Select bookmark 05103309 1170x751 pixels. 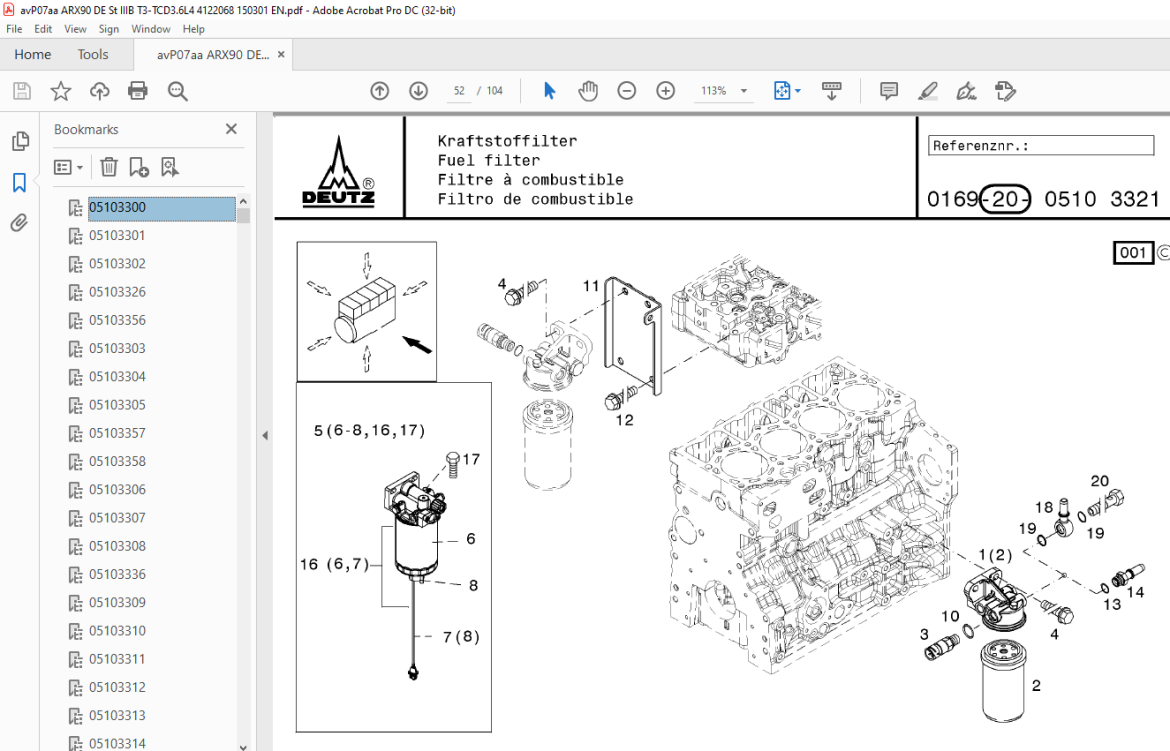[117, 603]
